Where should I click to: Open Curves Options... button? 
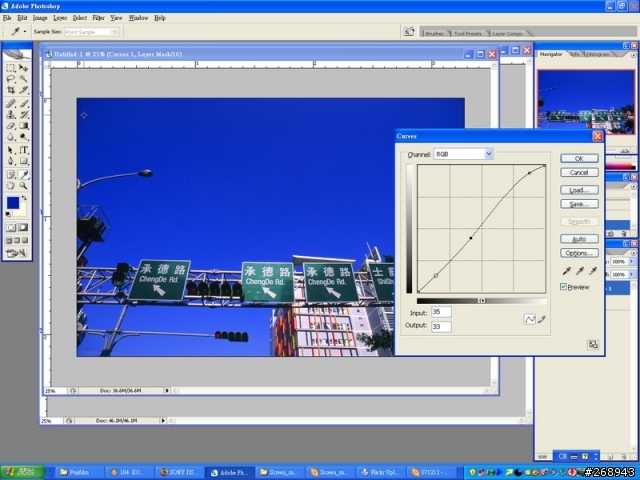[579, 253]
